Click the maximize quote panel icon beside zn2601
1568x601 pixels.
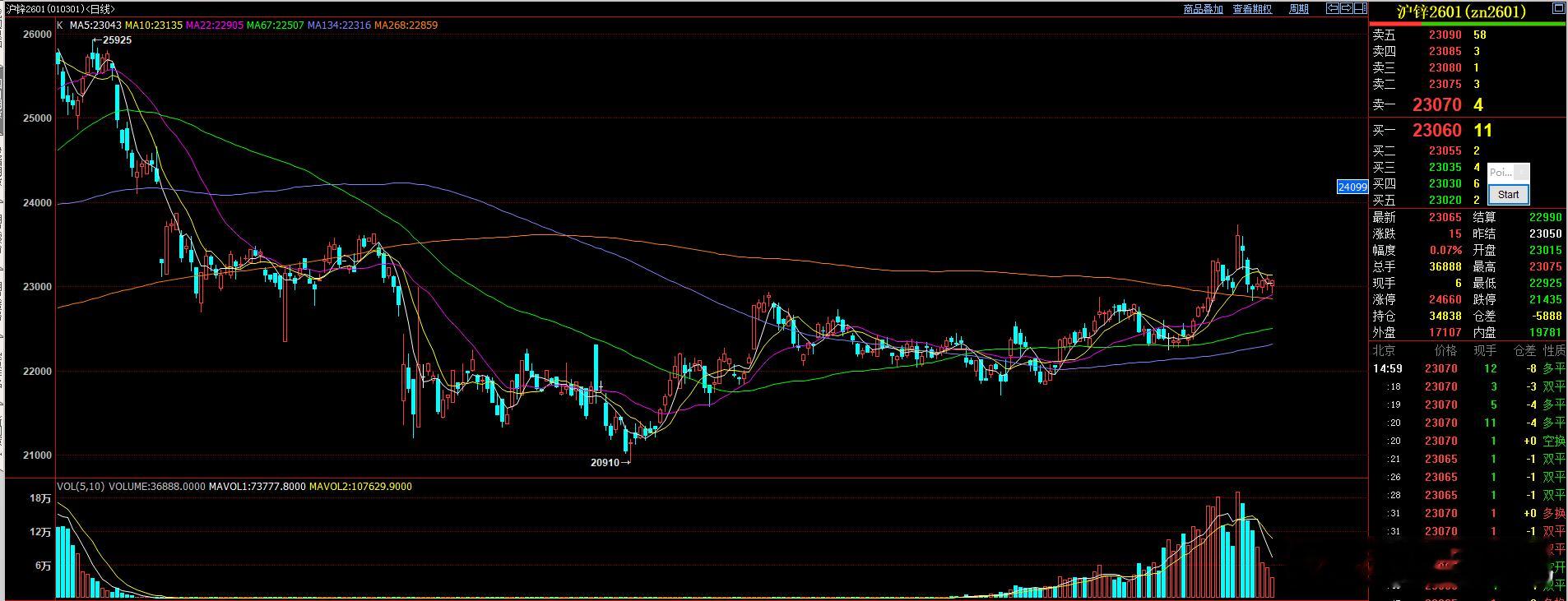point(1558,8)
